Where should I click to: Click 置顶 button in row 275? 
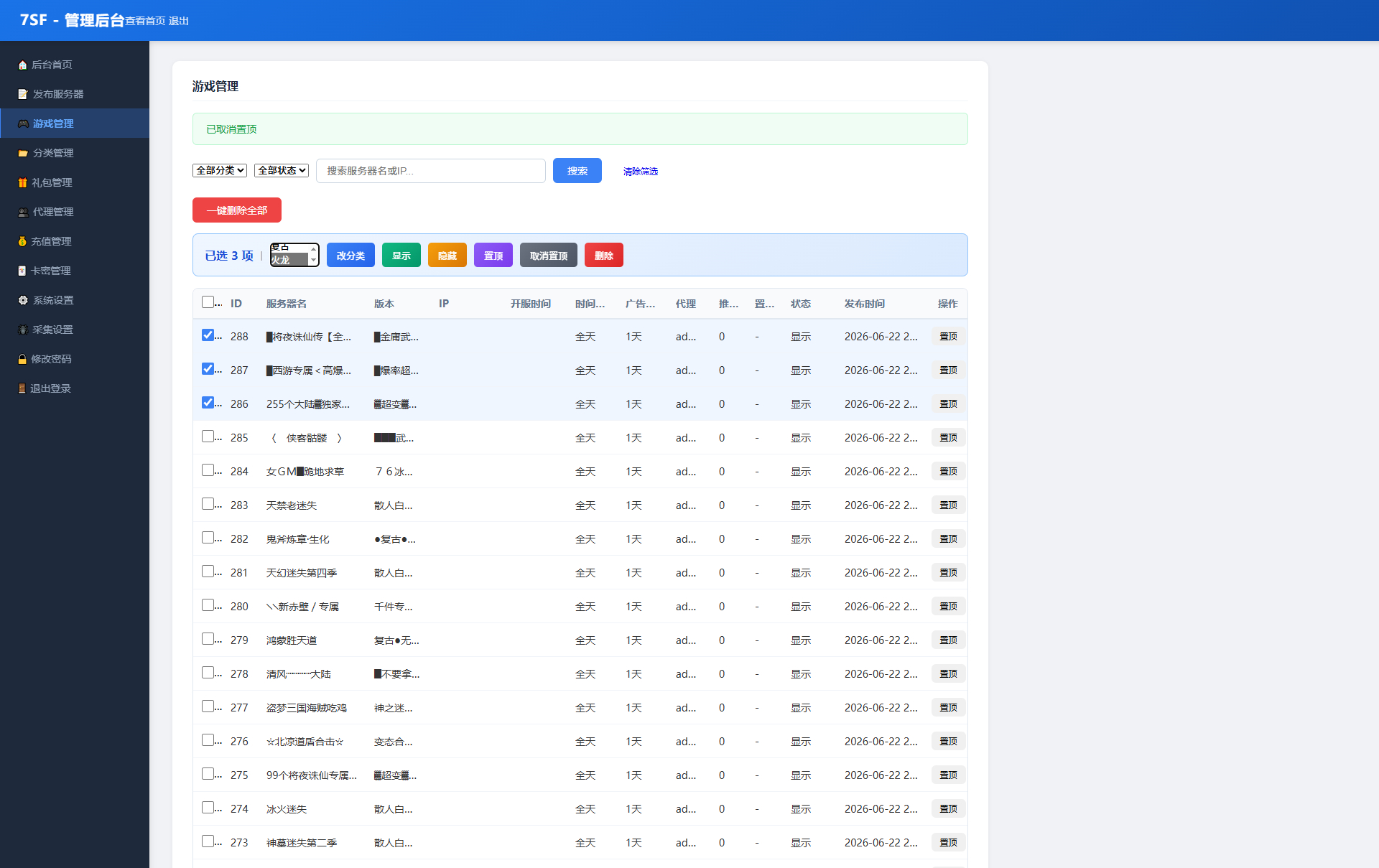[x=949, y=775]
